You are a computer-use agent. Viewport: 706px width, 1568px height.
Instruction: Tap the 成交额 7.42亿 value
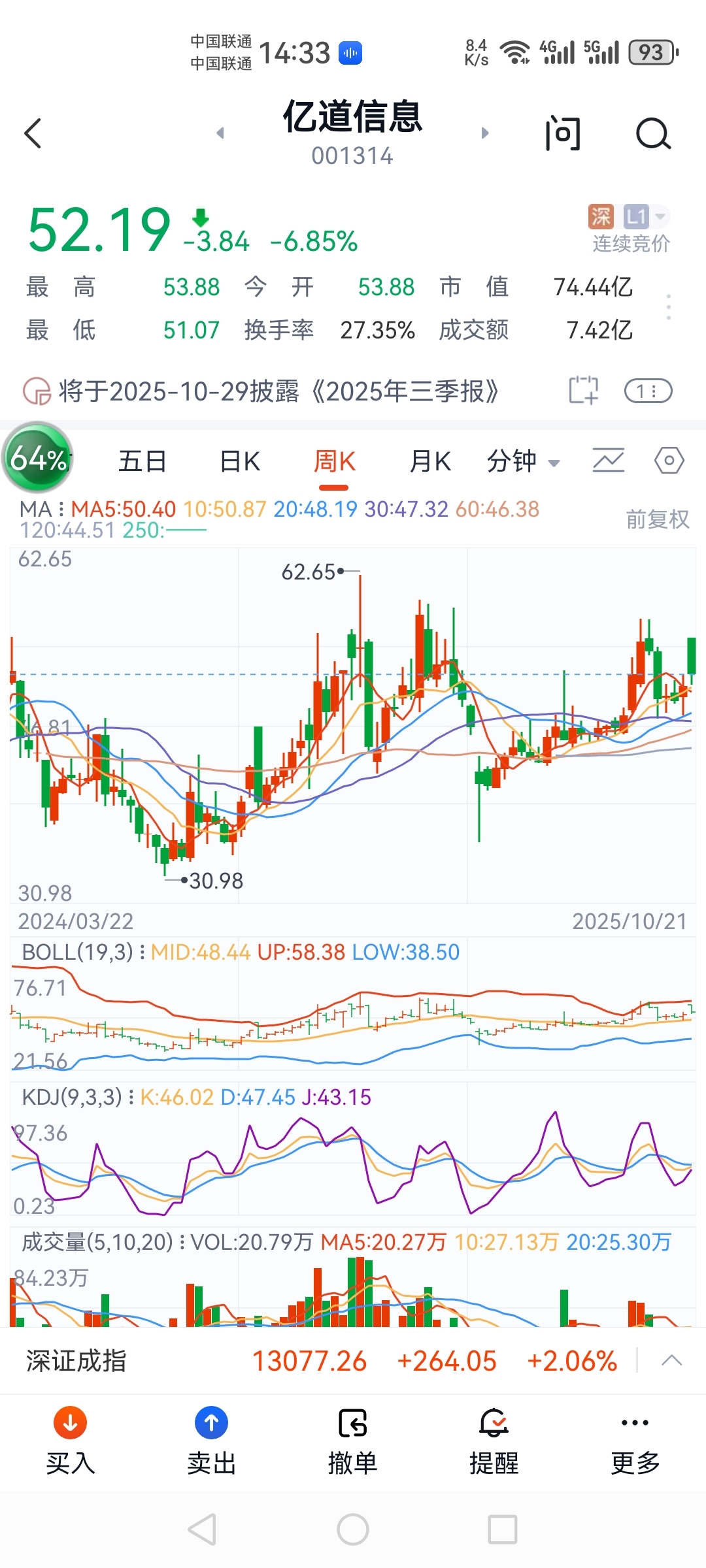tap(599, 330)
